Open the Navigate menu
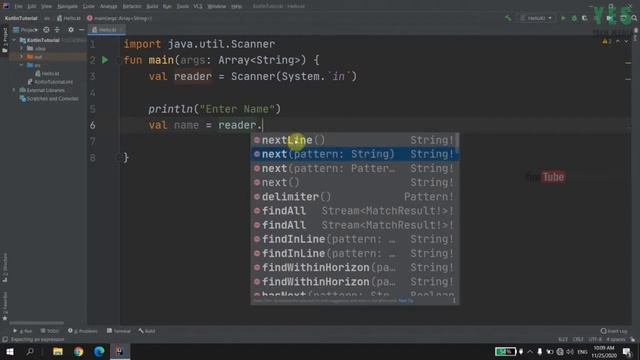Screen dimensions: 640x360 click(x=67, y=6)
